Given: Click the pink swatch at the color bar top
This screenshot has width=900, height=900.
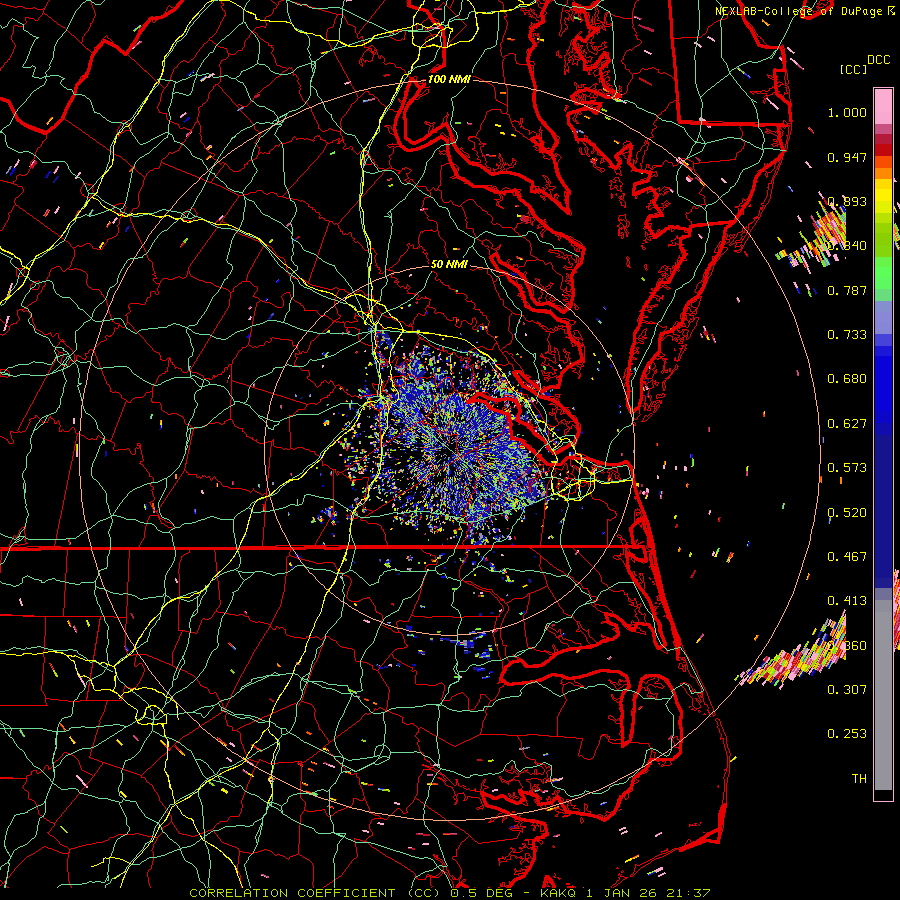Looking at the screenshot, I should [x=883, y=106].
